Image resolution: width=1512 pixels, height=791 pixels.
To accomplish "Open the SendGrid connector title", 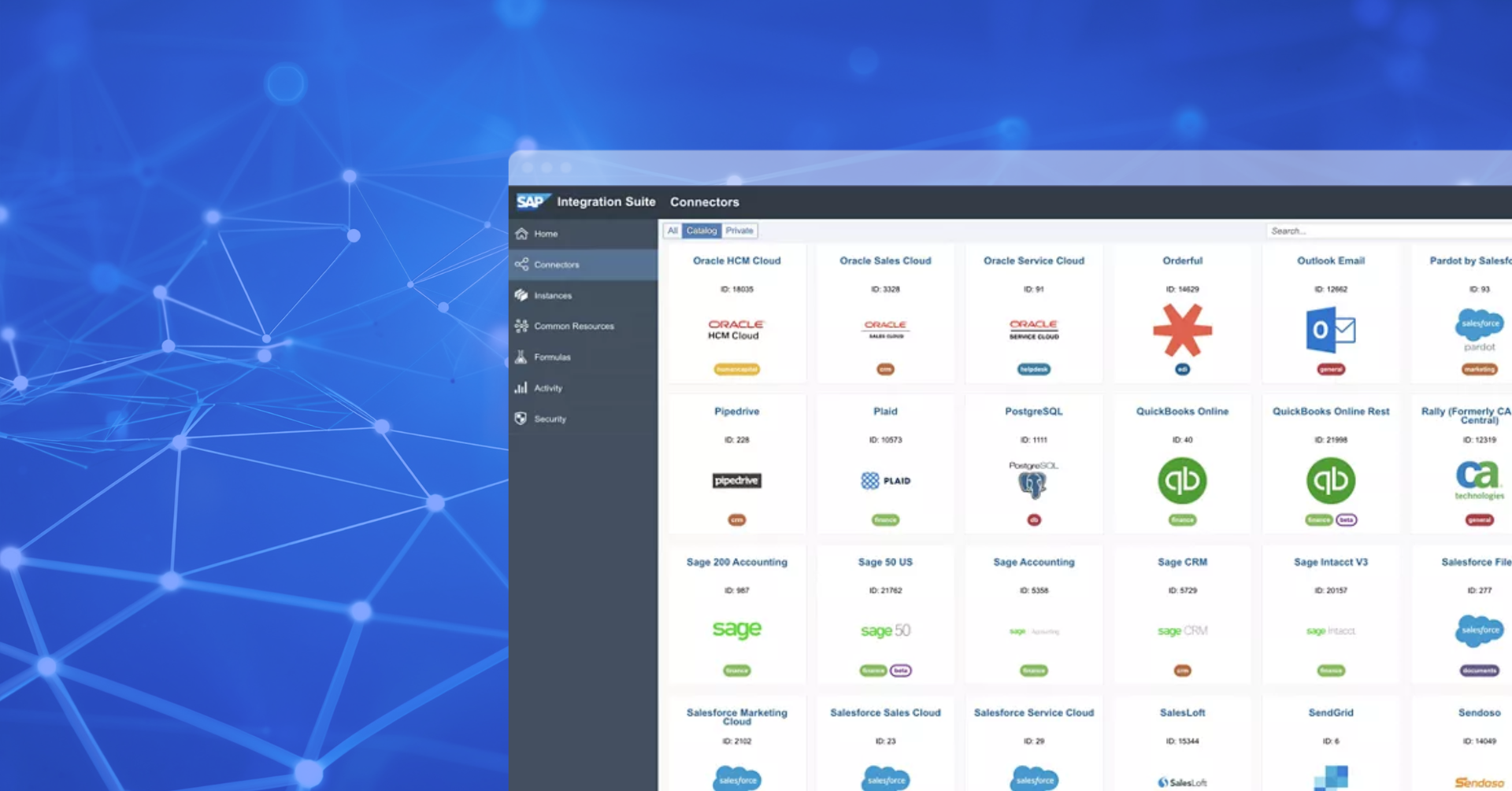I will point(1331,712).
